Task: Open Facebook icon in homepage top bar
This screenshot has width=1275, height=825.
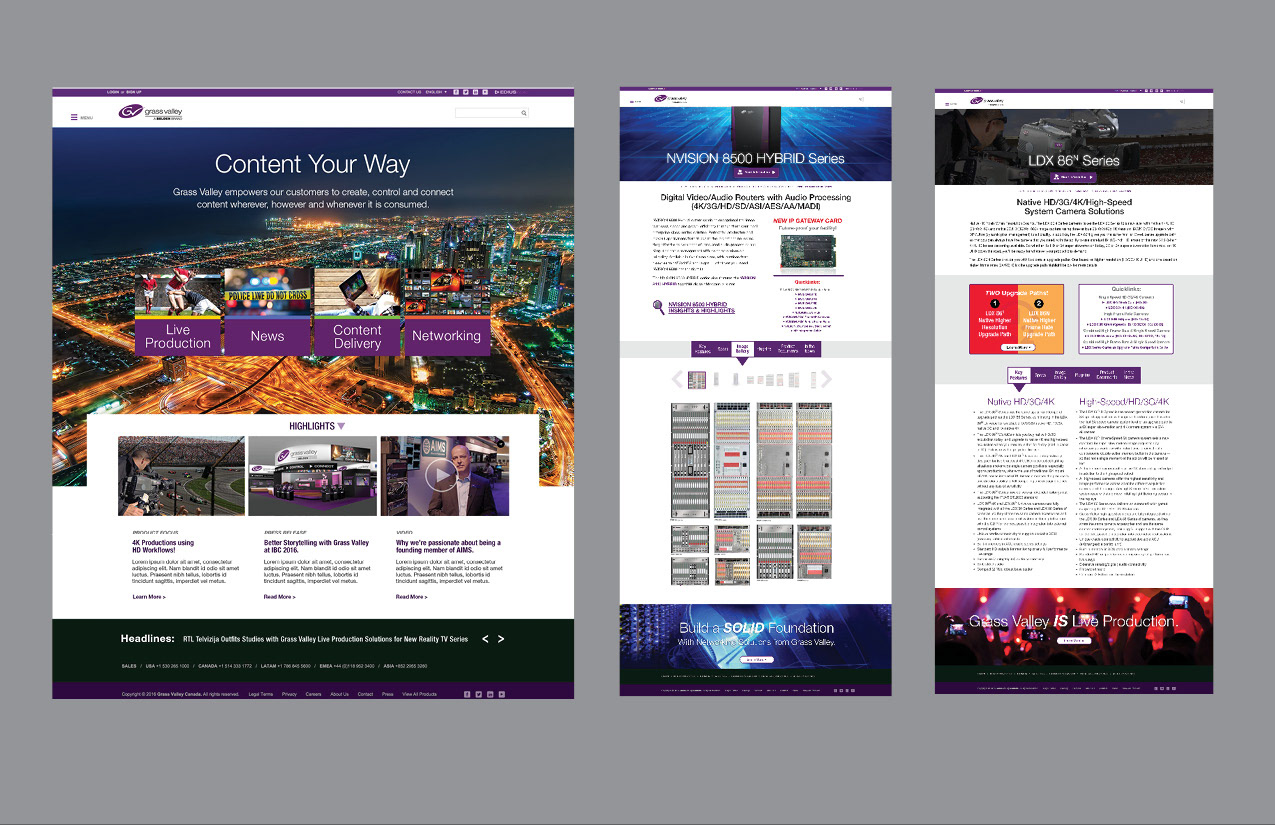Action: tap(456, 92)
